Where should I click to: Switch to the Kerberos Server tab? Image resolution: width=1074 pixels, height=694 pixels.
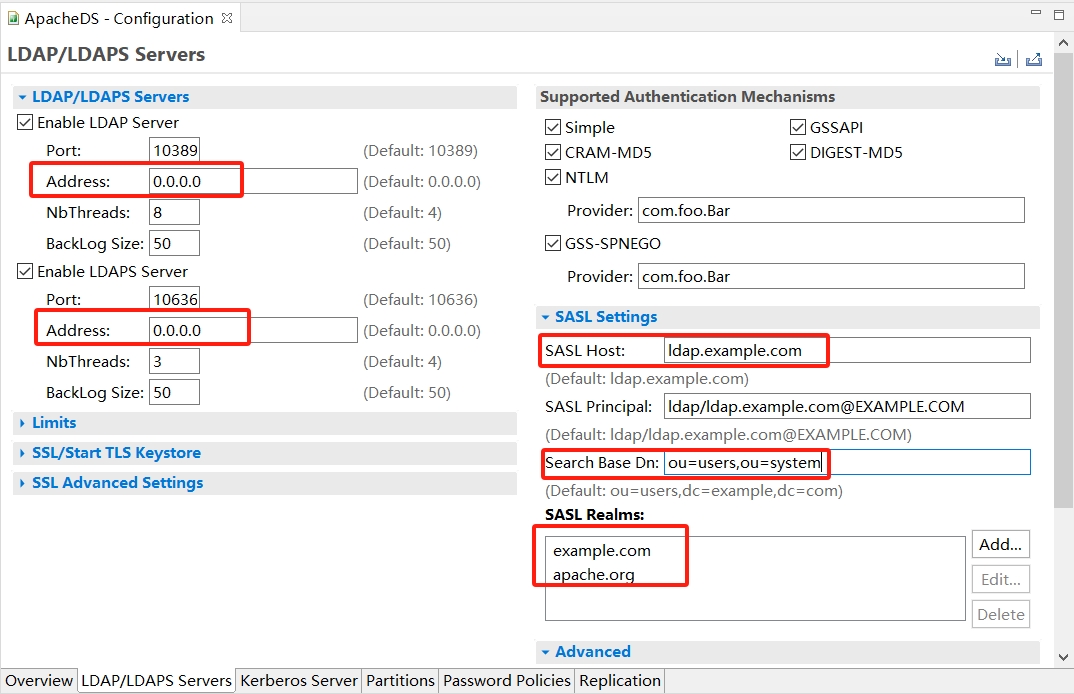pyautogui.click(x=298, y=681)
